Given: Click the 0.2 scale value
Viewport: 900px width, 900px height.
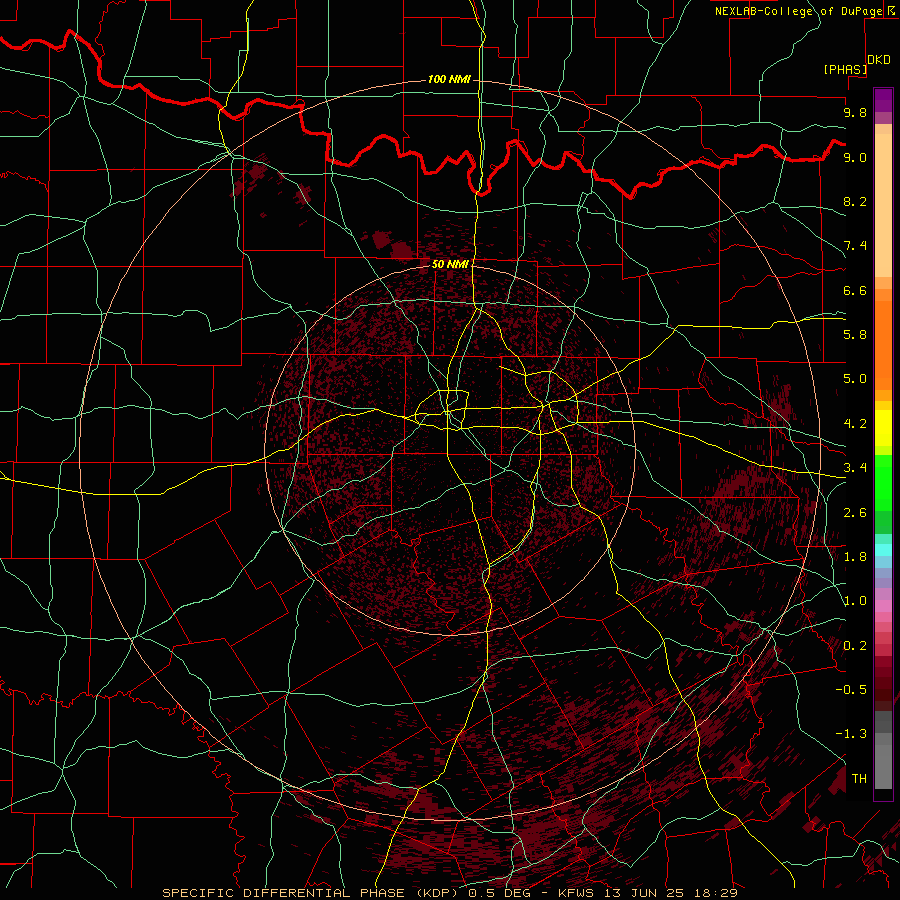Looking at the screenshot, I should (855, 646).
